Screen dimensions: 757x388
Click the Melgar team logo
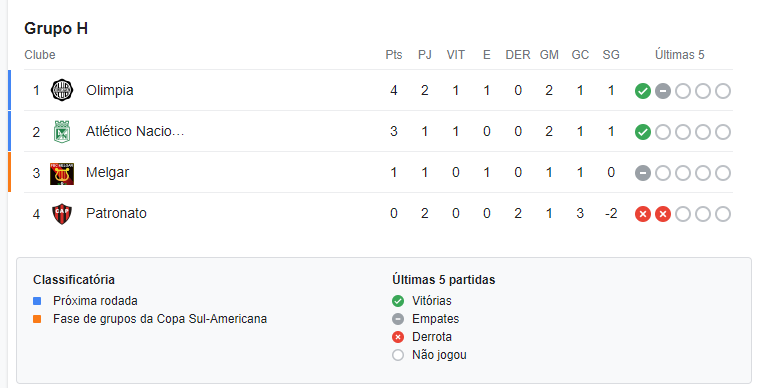click(62, 173)
